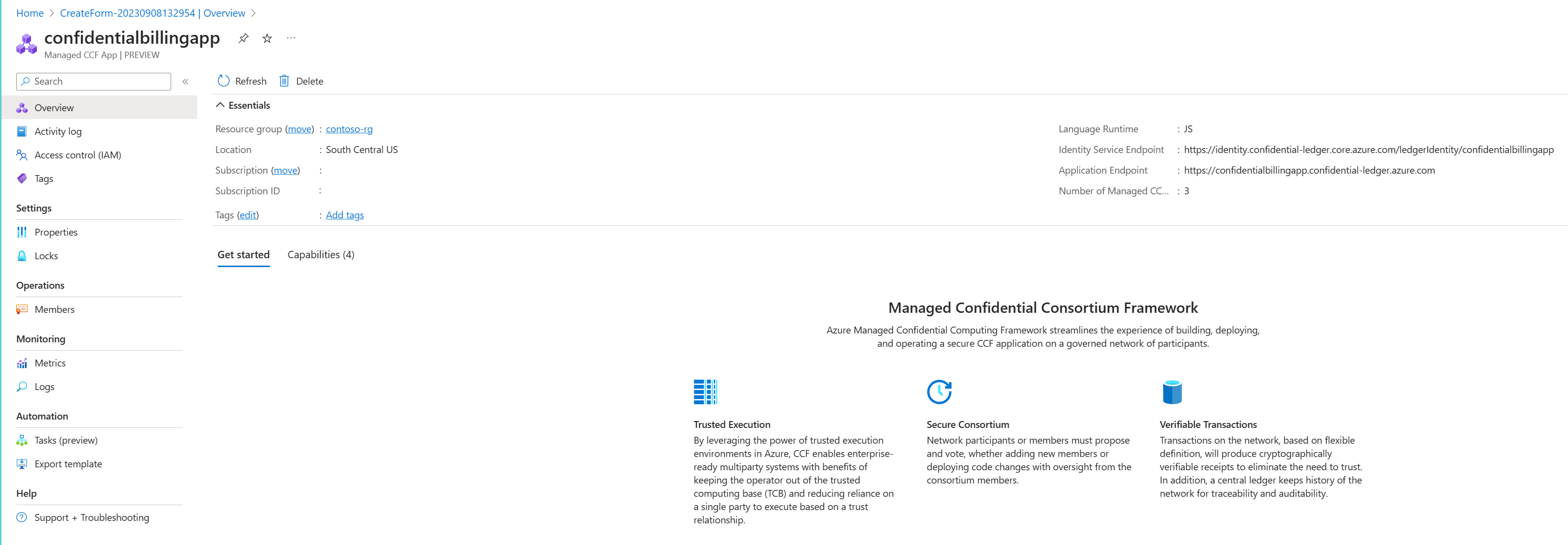The height and width of the screenshot is (545, 1568).
Task: Click the contoso-rg resource group link
Action: (x=350, y=128)
